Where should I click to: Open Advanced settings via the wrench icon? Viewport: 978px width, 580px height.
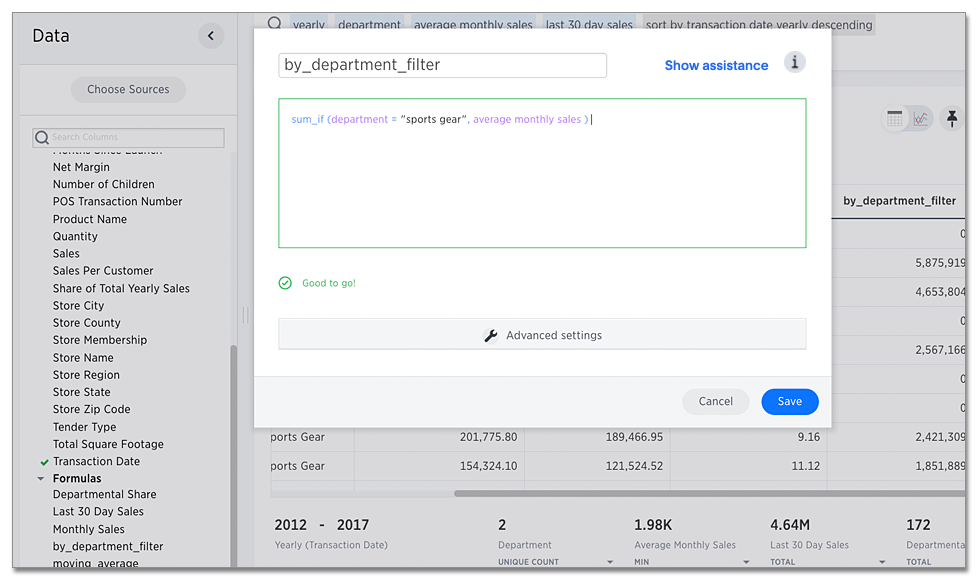tap(491, 335)
